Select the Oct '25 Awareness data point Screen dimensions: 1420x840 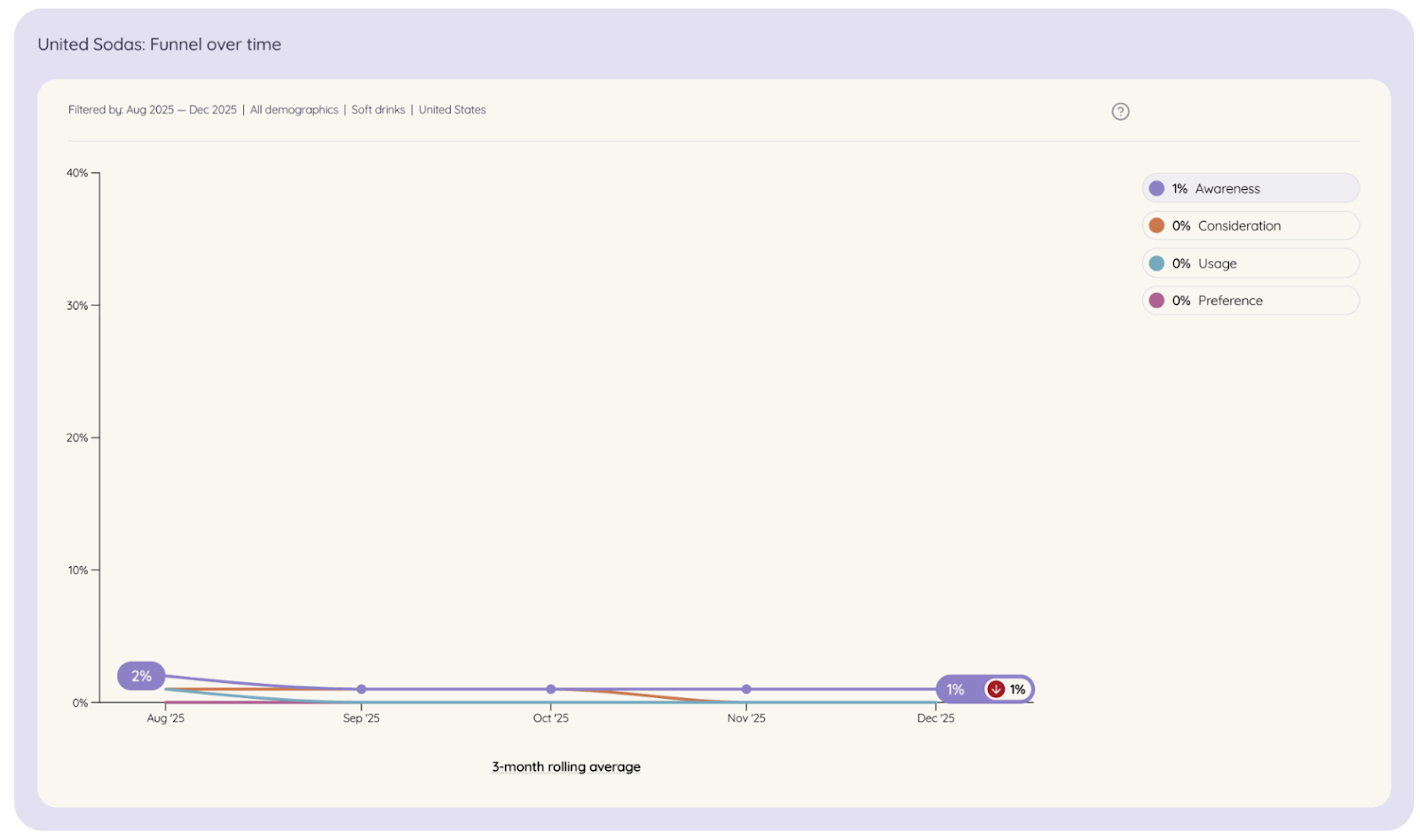[x=550, y=689]
